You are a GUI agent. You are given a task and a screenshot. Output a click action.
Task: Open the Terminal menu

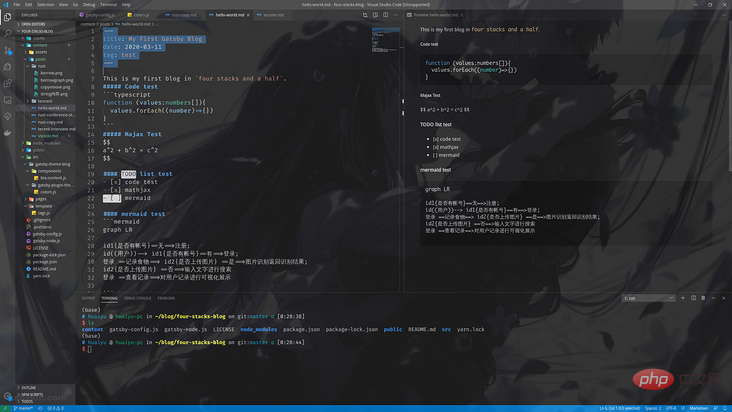[108, 5]
